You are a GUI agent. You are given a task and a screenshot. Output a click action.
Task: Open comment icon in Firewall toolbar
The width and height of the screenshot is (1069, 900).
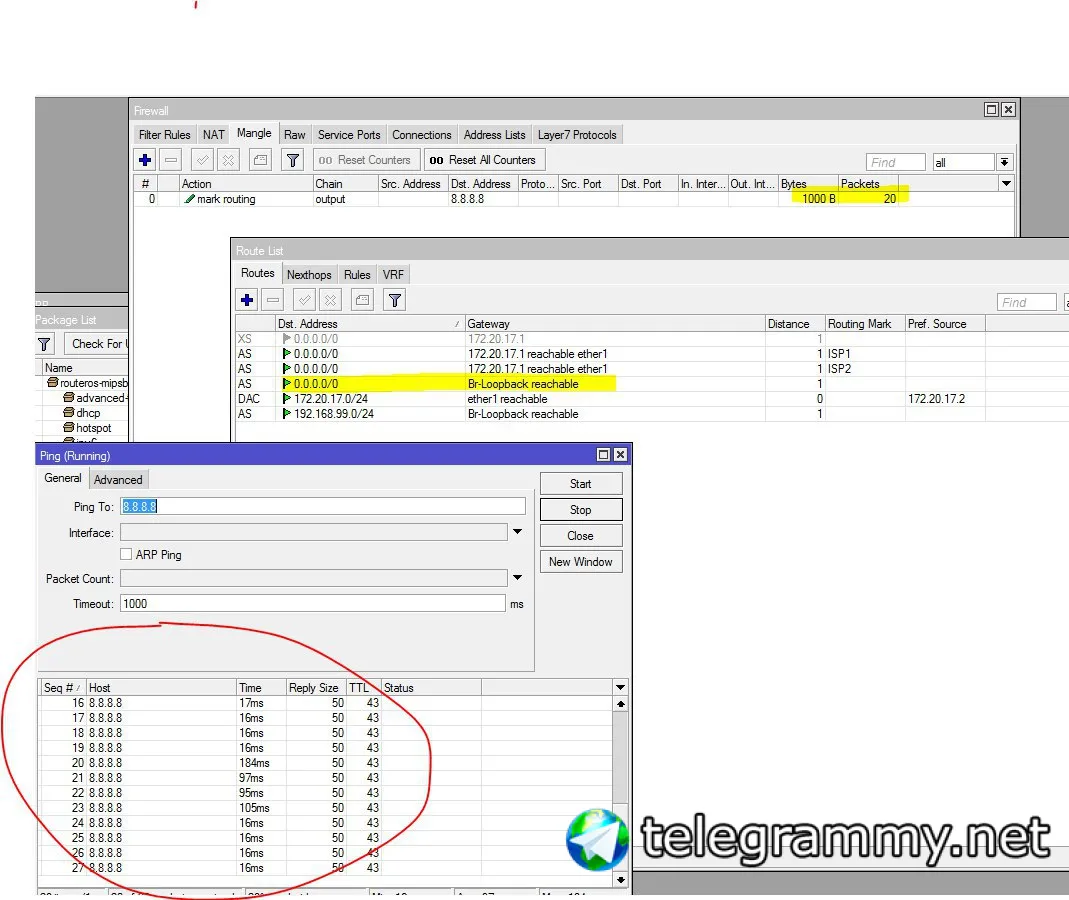(x=260, y=160)
